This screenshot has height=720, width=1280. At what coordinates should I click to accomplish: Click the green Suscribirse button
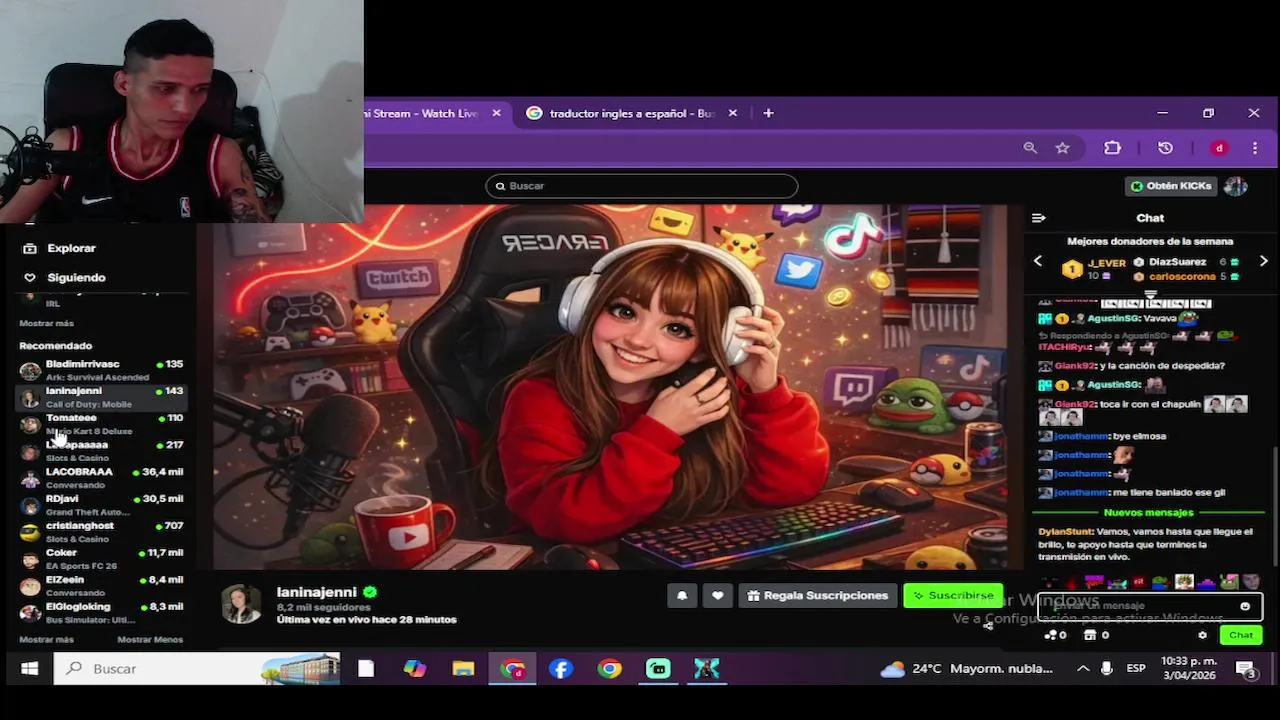pyautogui.click(x=953, y=595)
